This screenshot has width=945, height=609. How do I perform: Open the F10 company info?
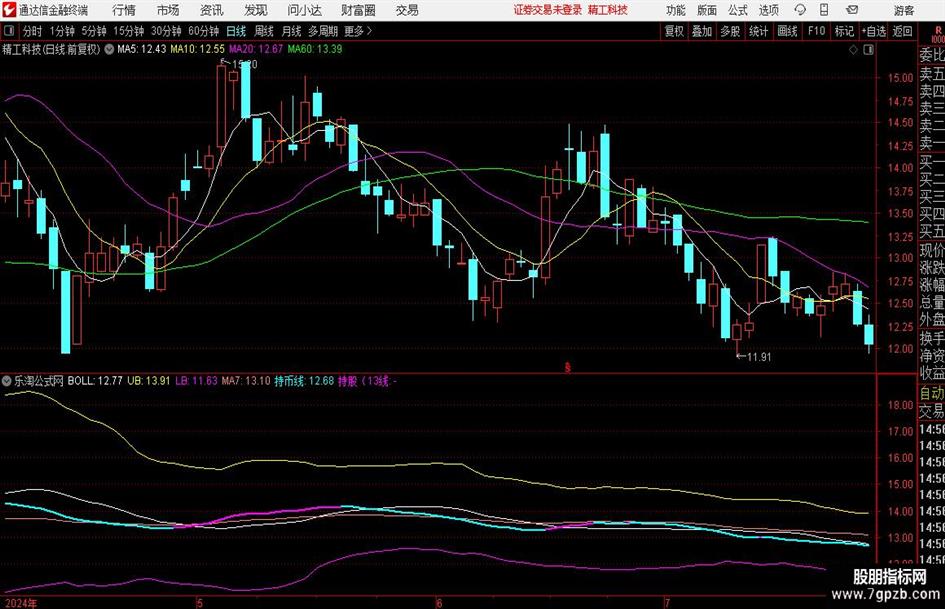tap(817, 31)
